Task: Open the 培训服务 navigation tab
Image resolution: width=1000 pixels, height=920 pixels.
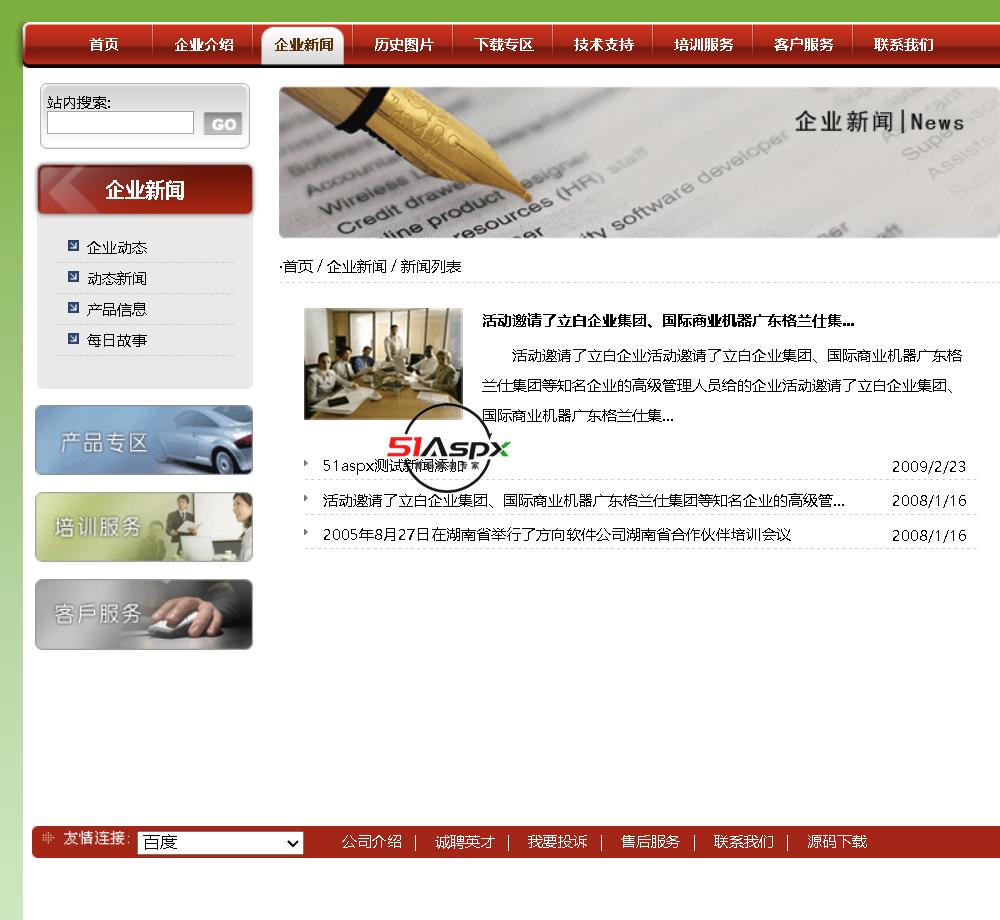Action: [x=703, y=45]
